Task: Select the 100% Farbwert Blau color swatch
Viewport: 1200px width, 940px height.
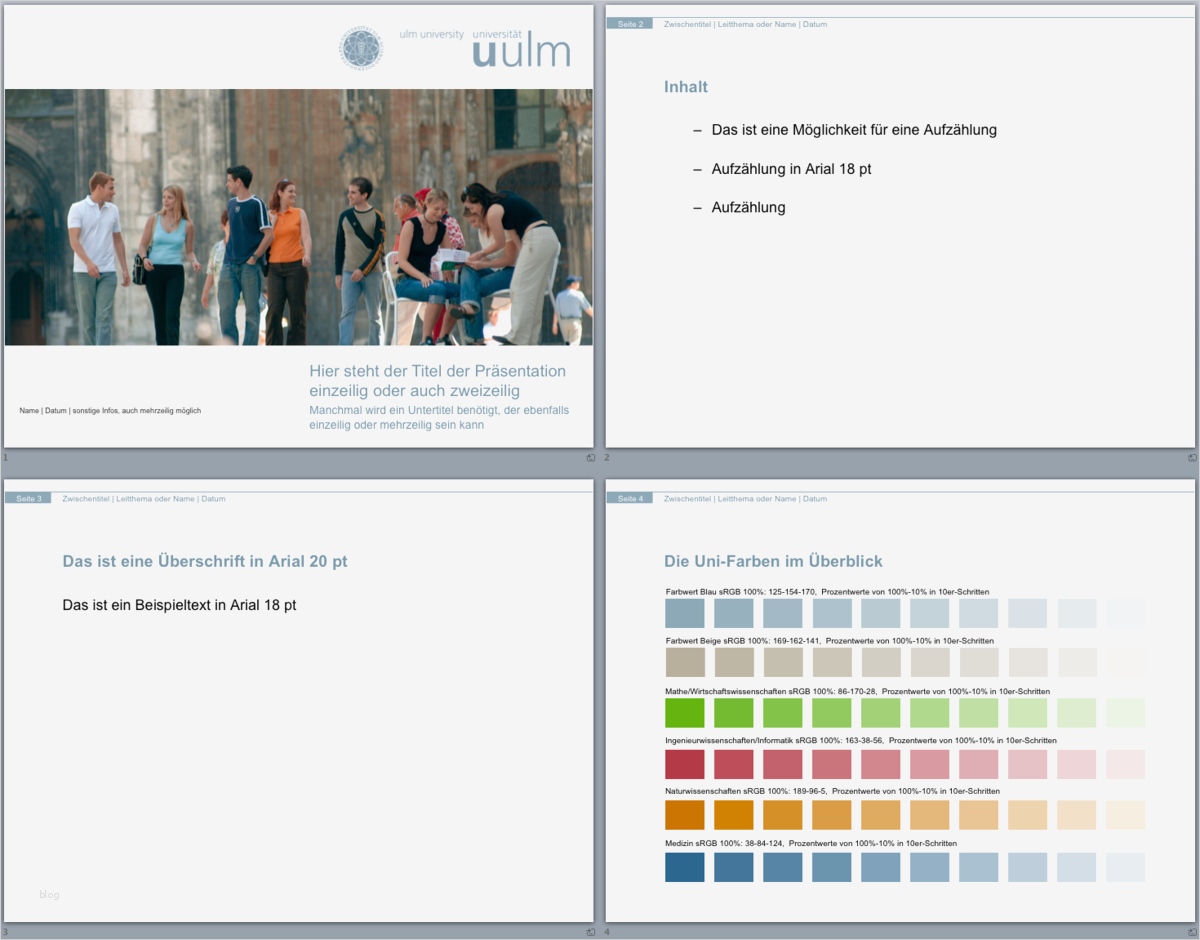Action: (x=683, y=611)
